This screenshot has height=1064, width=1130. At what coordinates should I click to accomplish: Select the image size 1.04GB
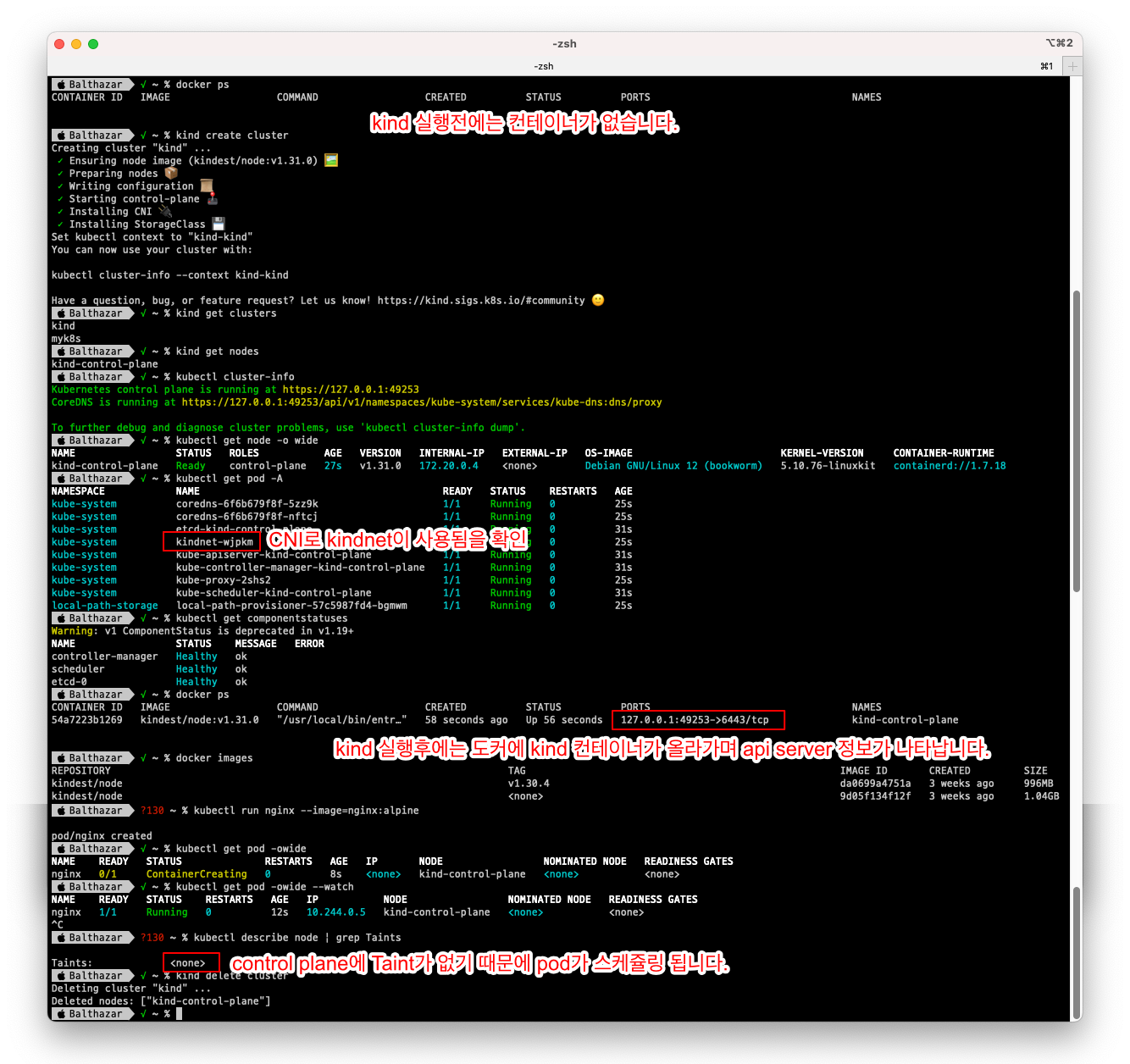pos(1042,796)
